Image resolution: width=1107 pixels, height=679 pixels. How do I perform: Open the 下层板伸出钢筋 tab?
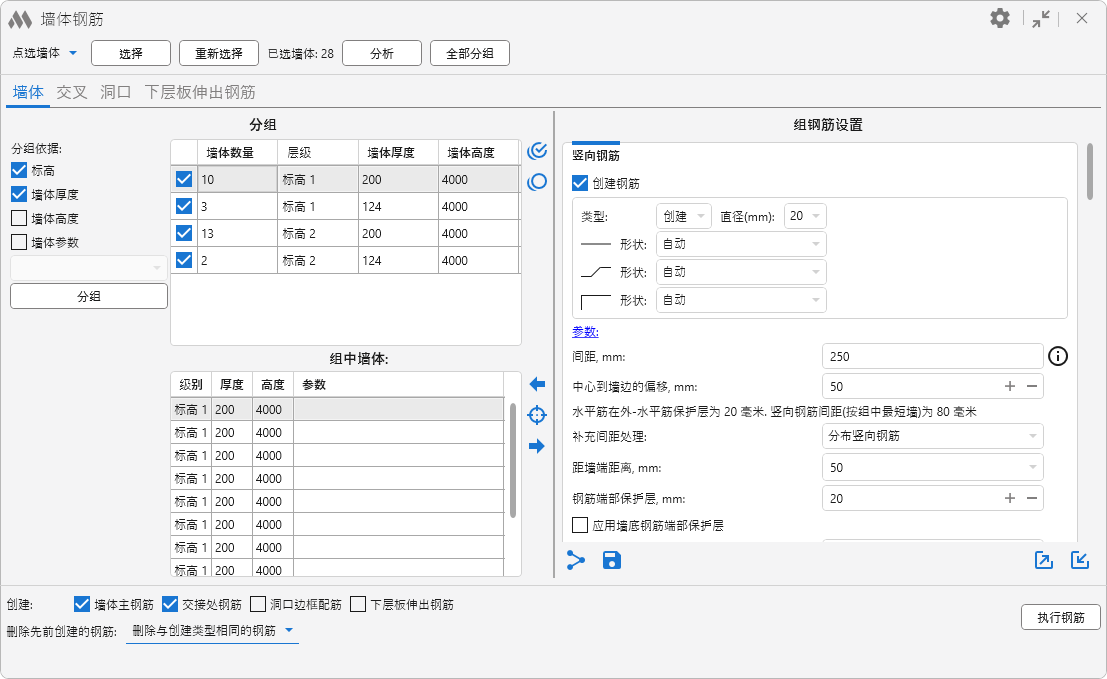(200, 92)
